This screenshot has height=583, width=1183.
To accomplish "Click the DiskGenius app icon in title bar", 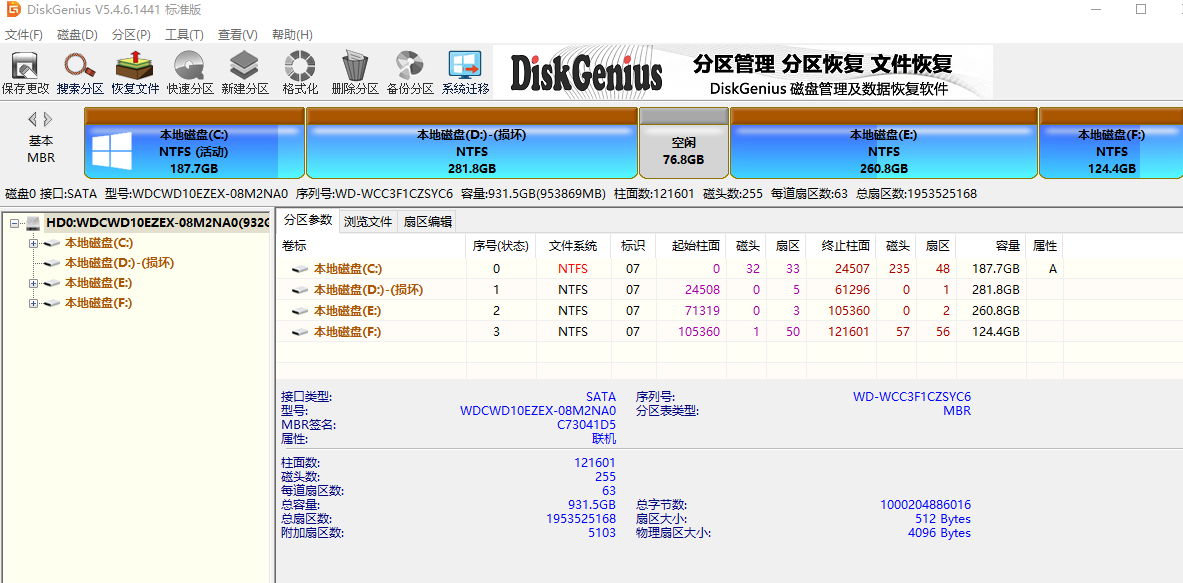I will (x=14, y=10).
